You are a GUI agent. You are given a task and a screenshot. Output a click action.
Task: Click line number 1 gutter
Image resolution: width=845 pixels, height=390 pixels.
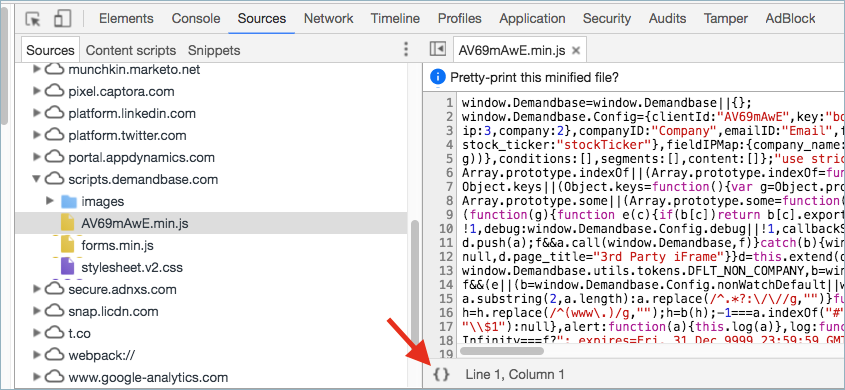pos(449,102)
